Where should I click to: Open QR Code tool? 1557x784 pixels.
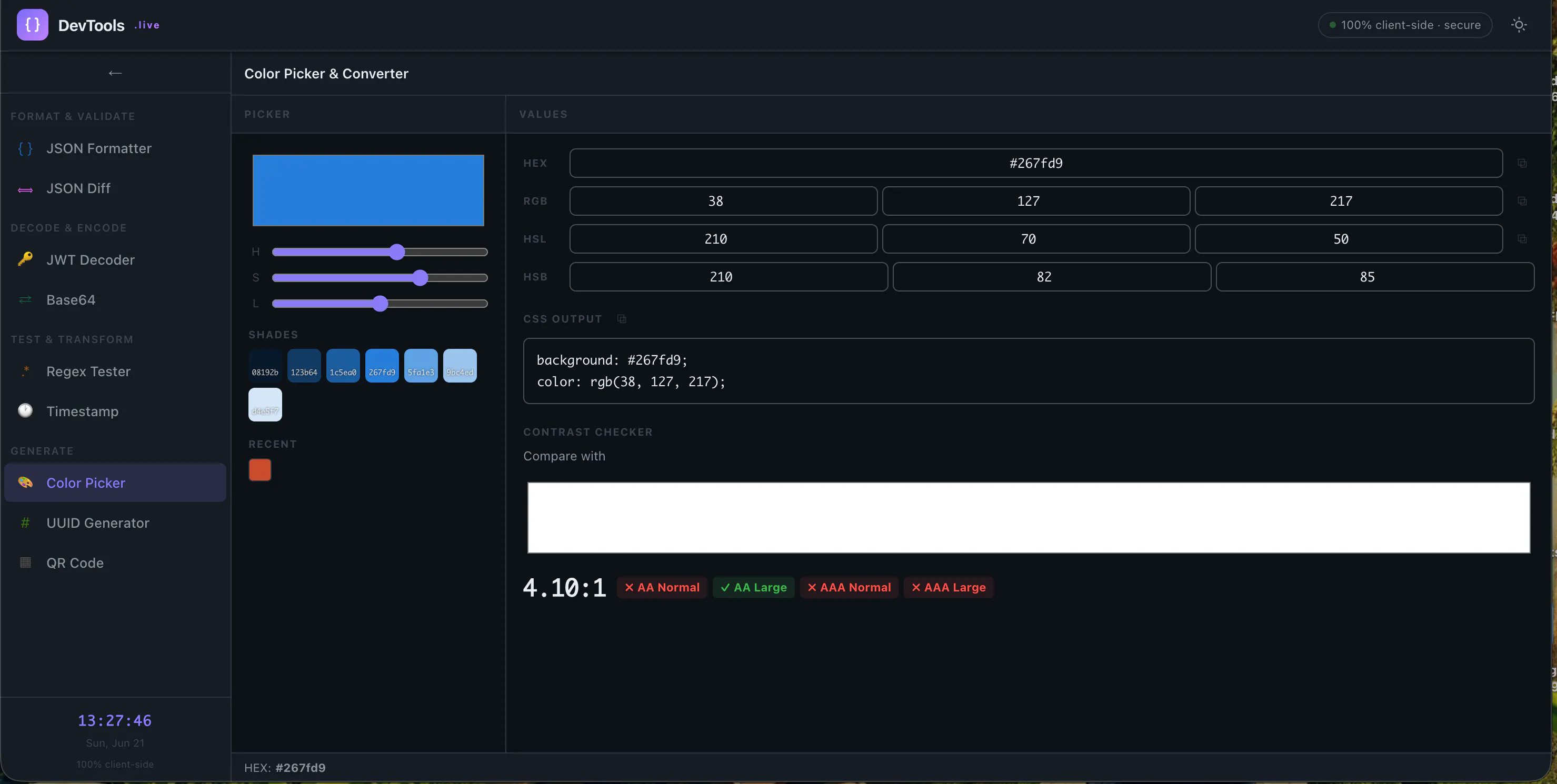coord(115,563)
